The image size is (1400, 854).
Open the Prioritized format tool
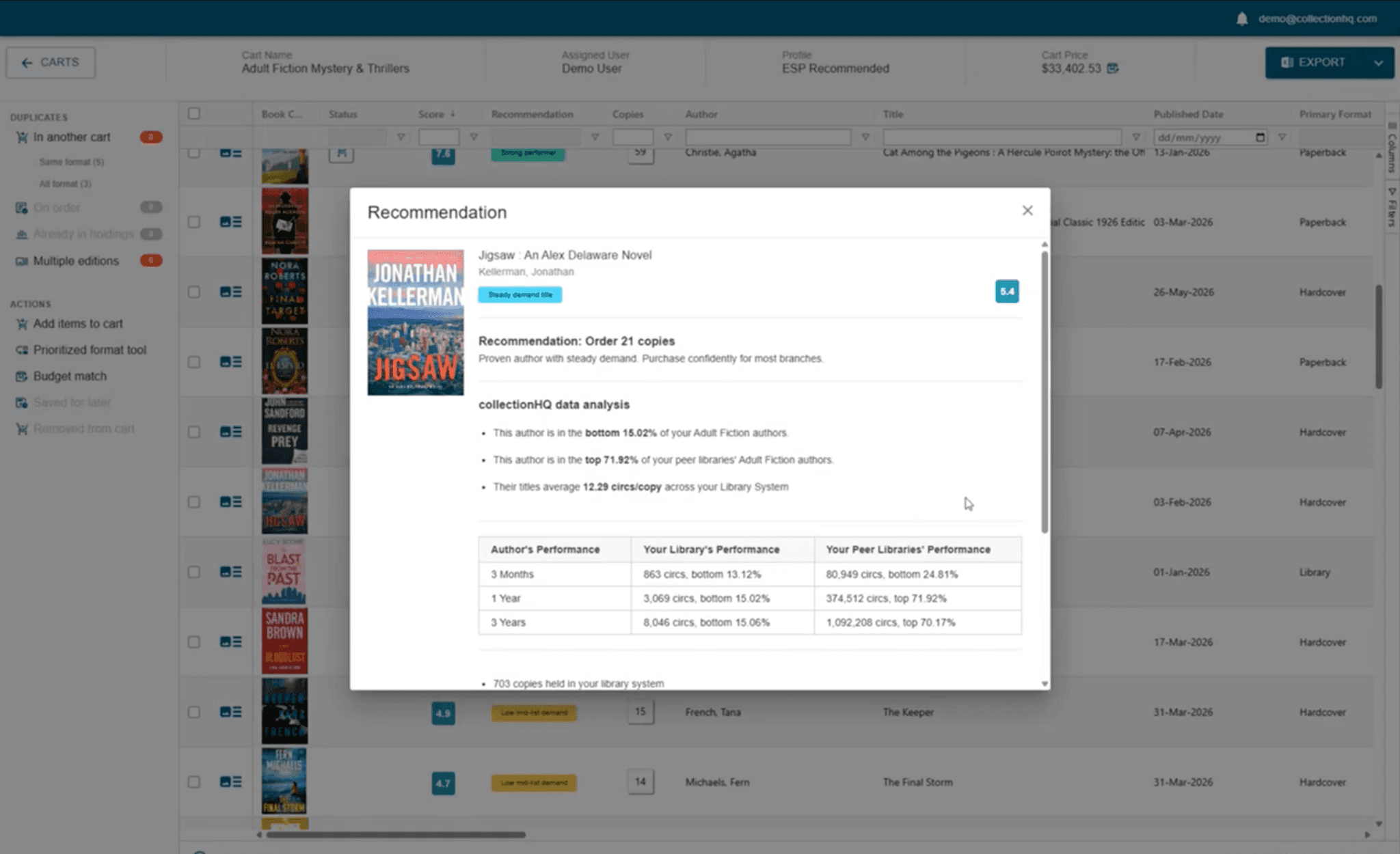(90, 350)
